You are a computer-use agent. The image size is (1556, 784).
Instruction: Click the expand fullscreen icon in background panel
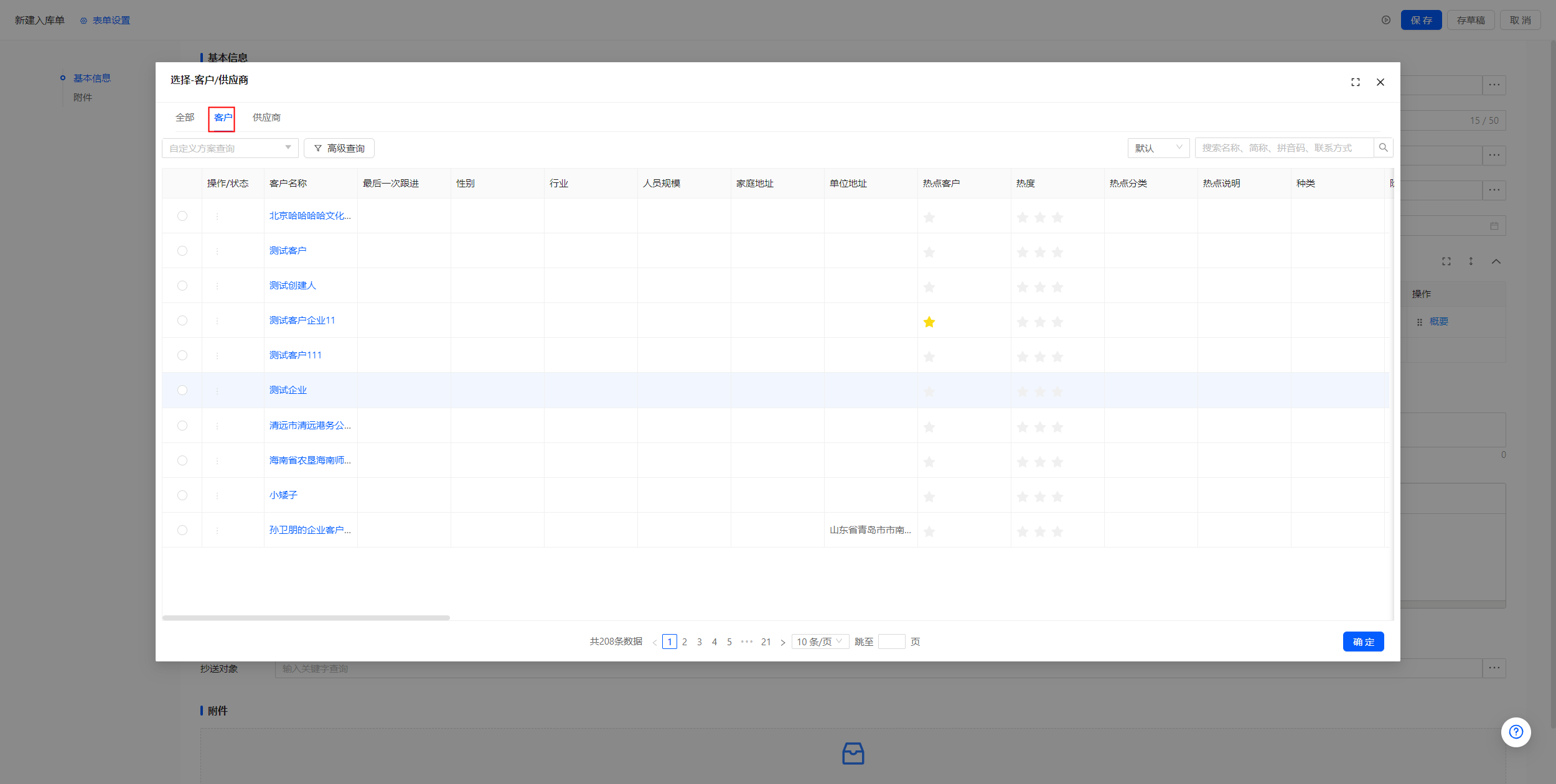(1446, 261)
